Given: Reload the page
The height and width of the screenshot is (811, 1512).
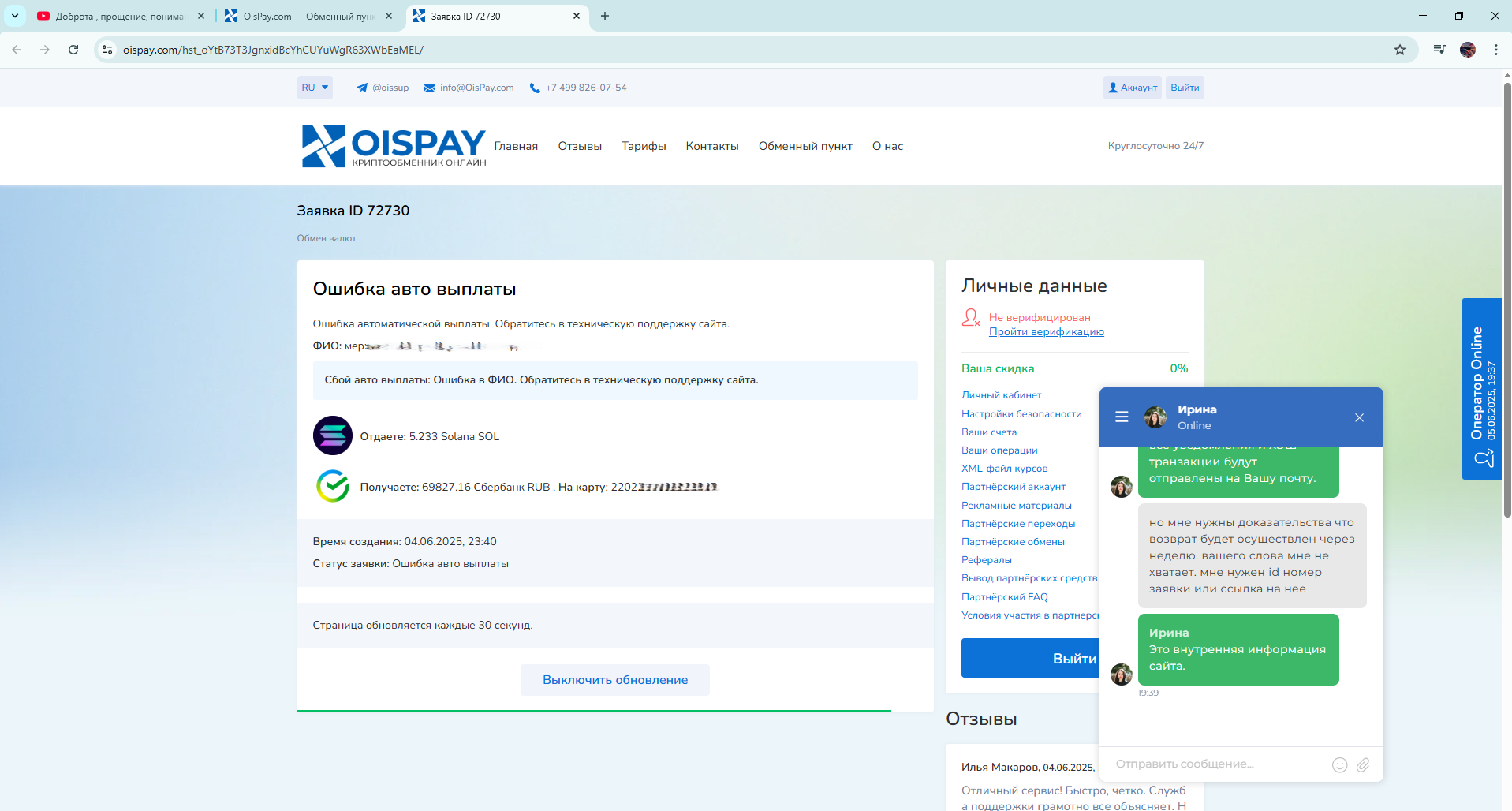Looking at the screenshot, I should pos(73,50).
